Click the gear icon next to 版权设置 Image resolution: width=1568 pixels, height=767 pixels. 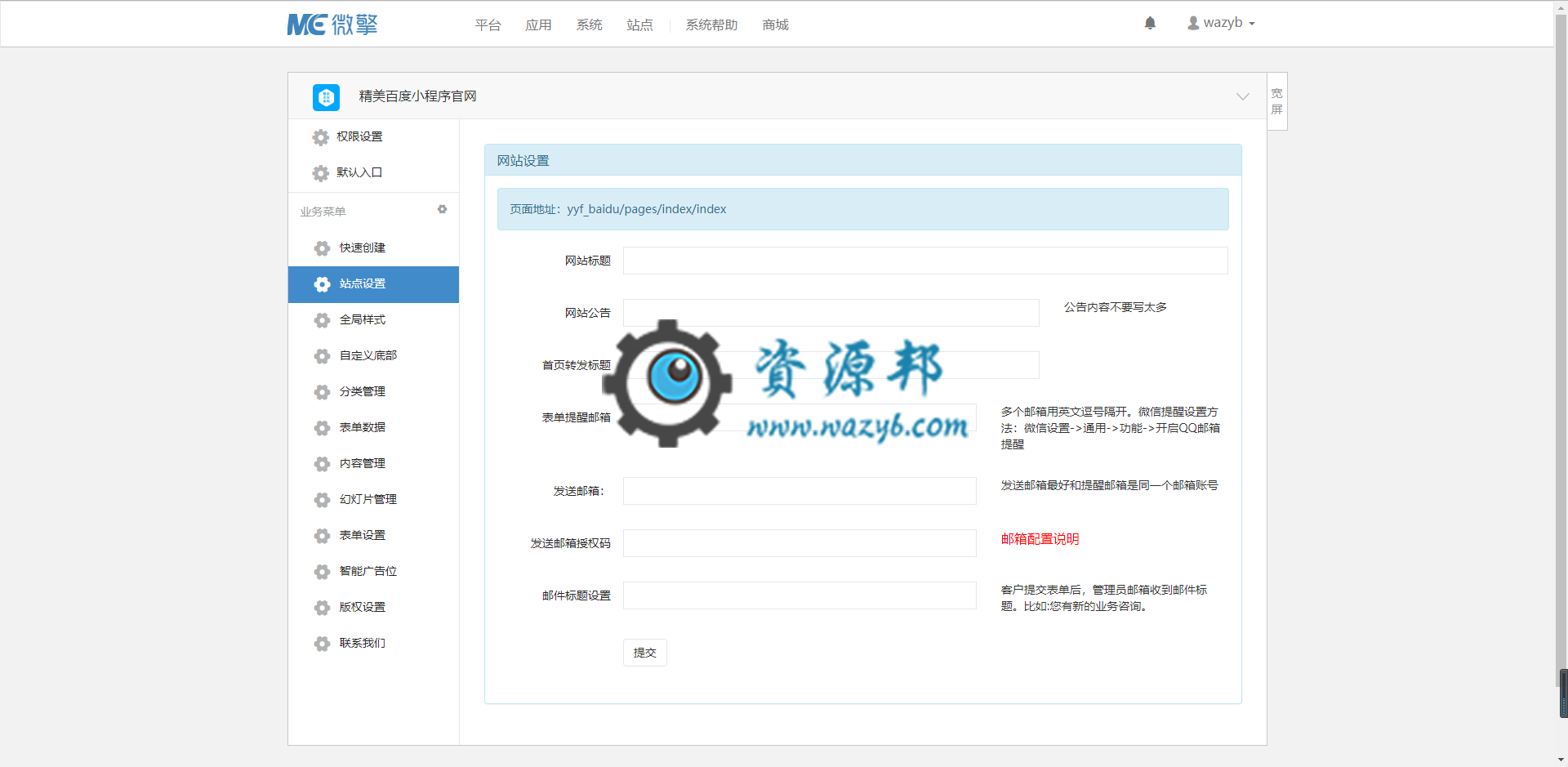pos(323,608)
